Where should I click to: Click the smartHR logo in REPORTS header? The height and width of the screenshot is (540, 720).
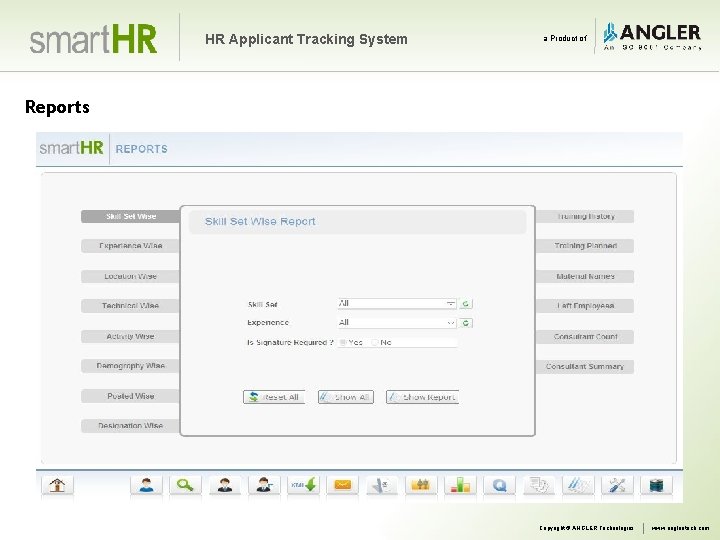coord(72,148)
